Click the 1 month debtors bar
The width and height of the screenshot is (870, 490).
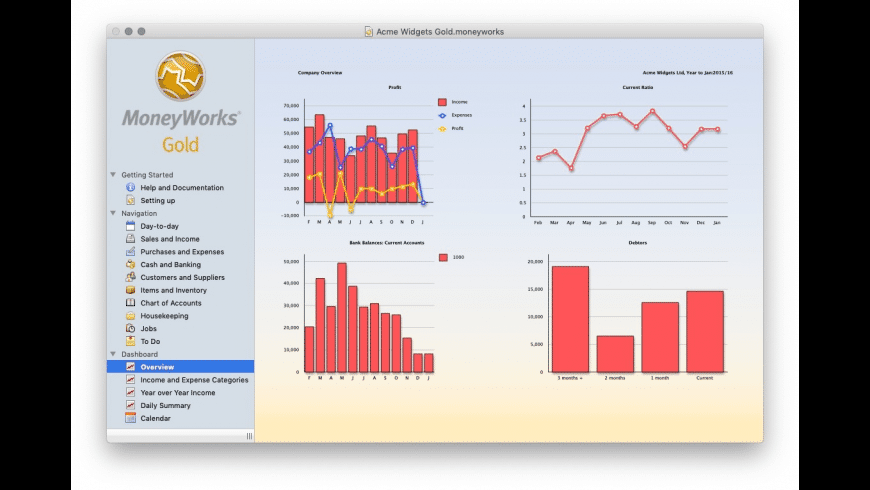(x=660, y=337)
